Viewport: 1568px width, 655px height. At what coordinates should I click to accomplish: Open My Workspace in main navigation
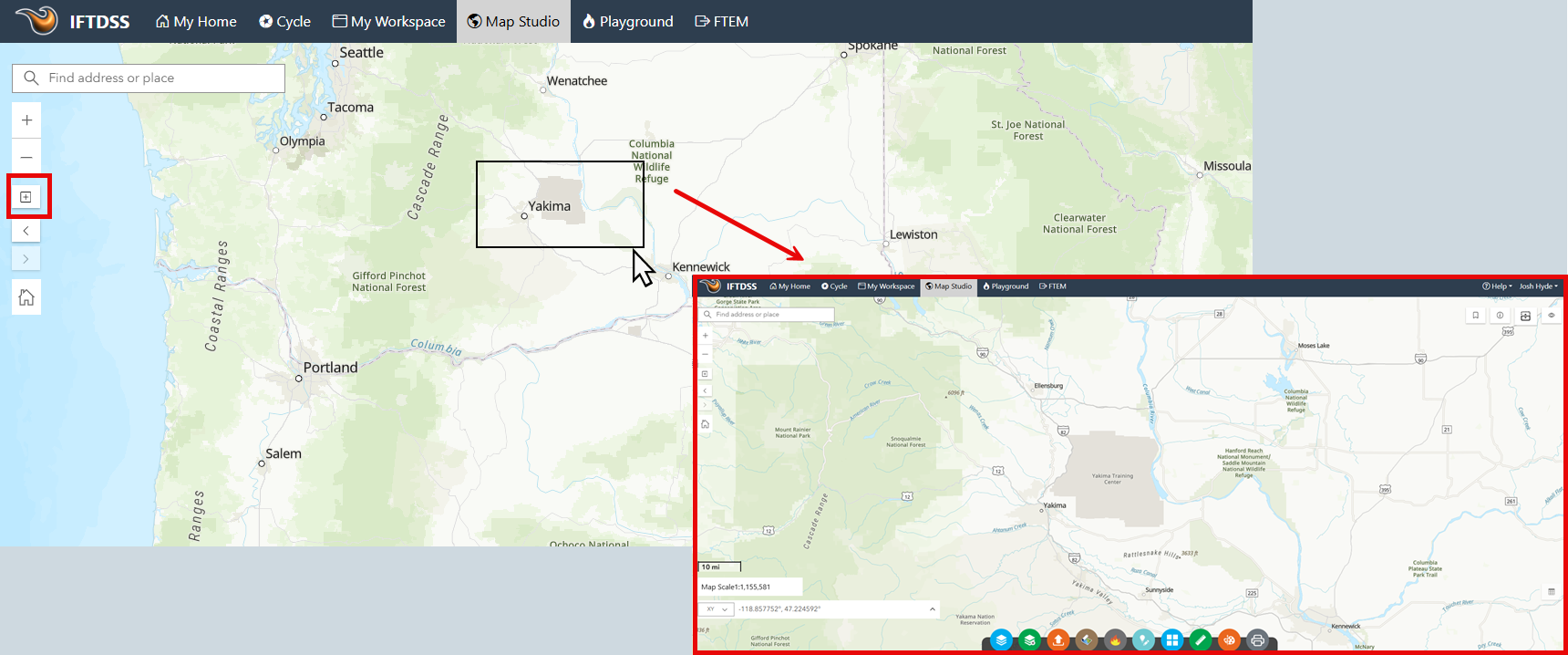point(389,21)
